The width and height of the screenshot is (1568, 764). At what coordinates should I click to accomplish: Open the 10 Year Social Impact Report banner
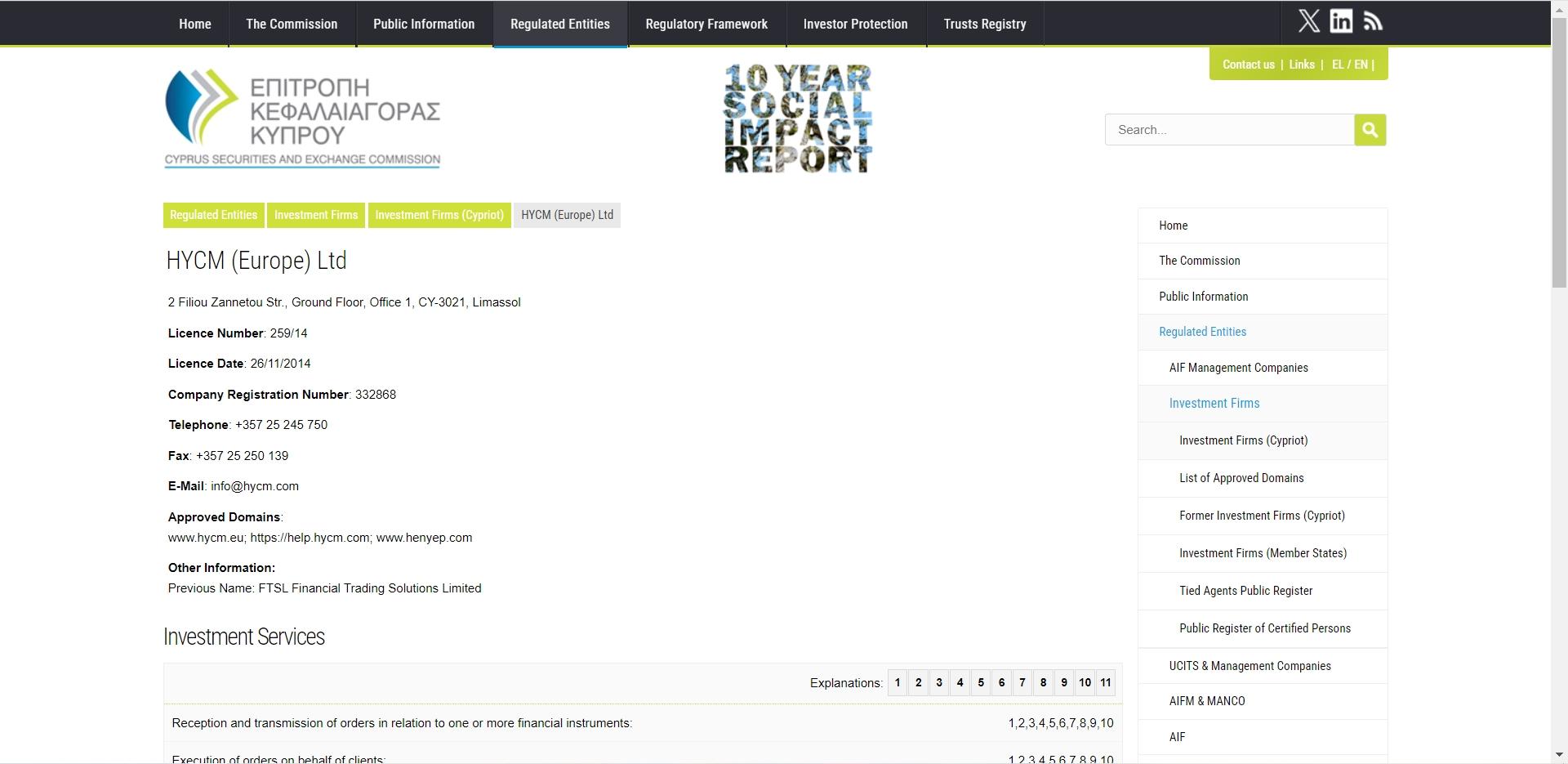tap(798, 118)
